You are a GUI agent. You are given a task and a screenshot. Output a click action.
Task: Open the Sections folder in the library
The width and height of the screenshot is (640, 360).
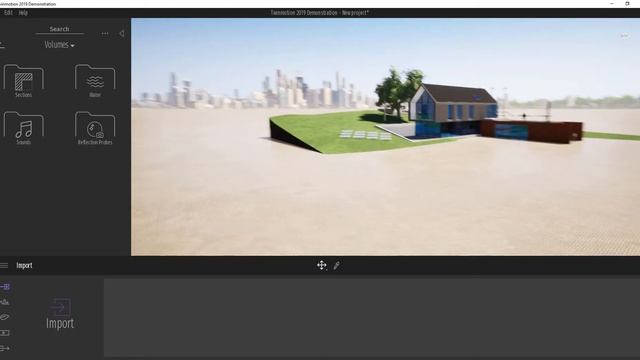tap(23, 81)
